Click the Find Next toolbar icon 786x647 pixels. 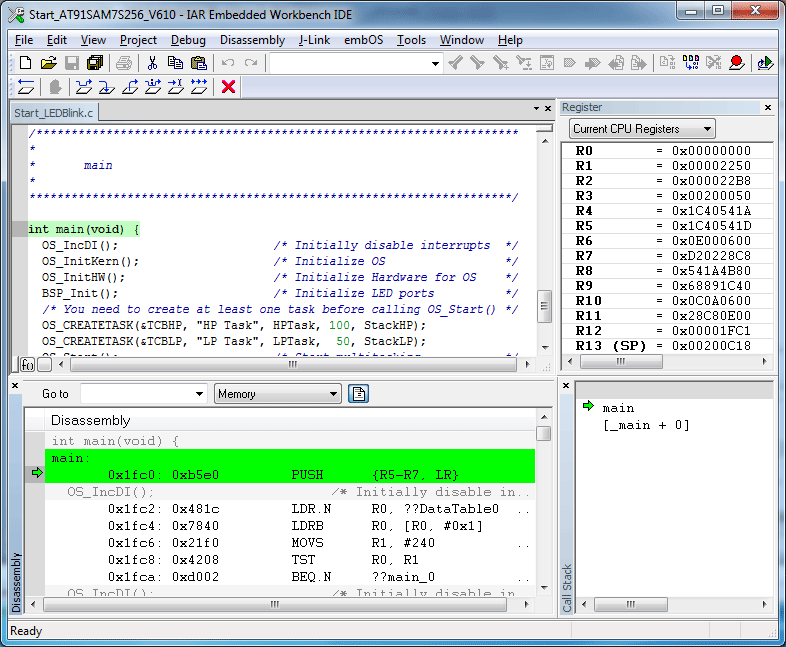[478, 63]
